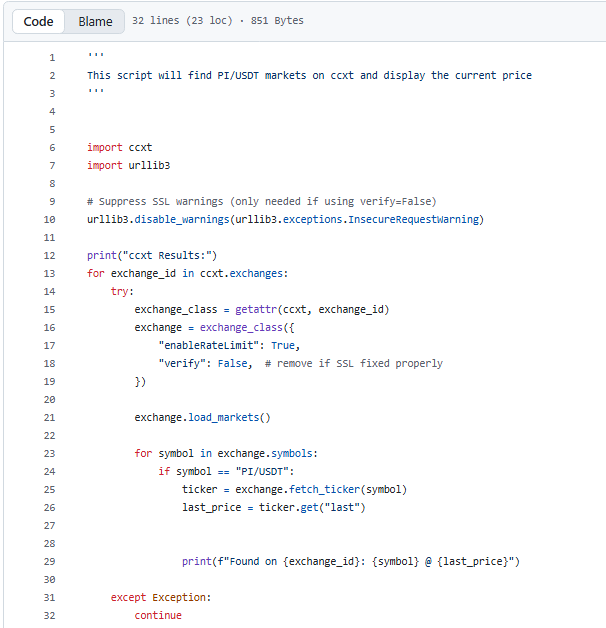Viewport: 606px width, 628px height.
Task: Click 'ccxt.exchanges' in the for loop
Action: (x=242, y=274)
